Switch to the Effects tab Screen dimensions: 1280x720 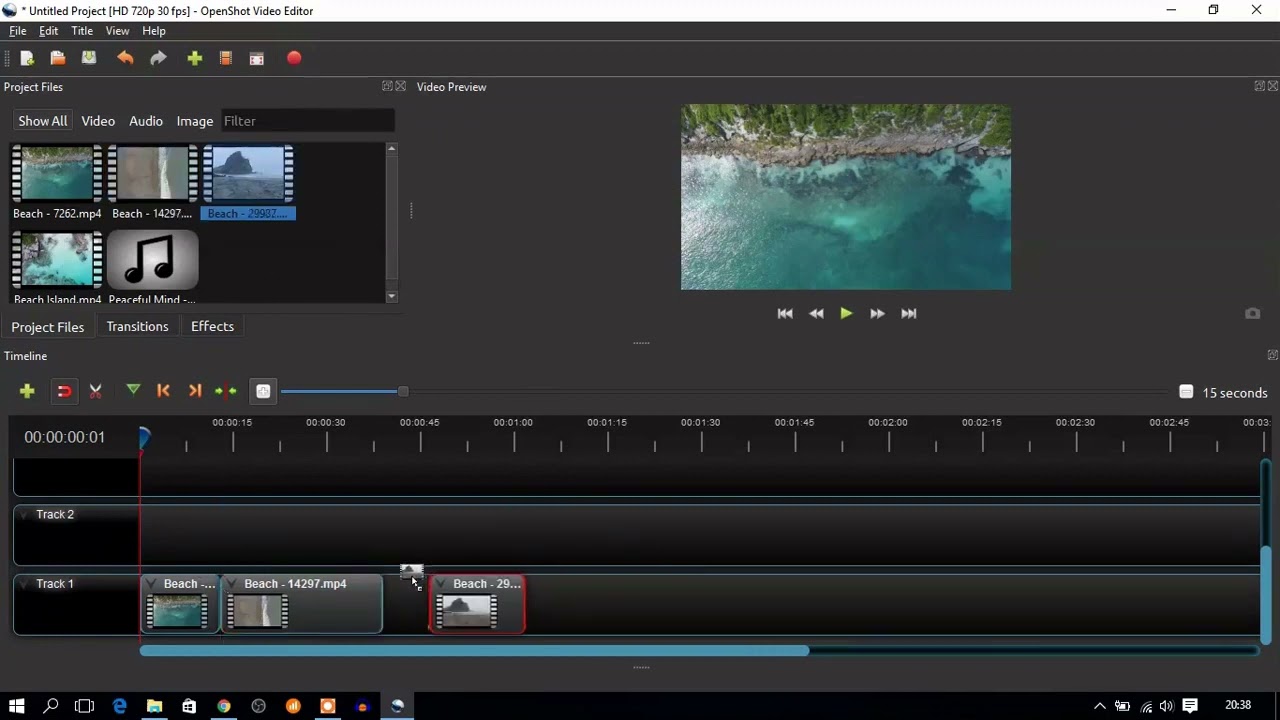(x=212, y=327)
